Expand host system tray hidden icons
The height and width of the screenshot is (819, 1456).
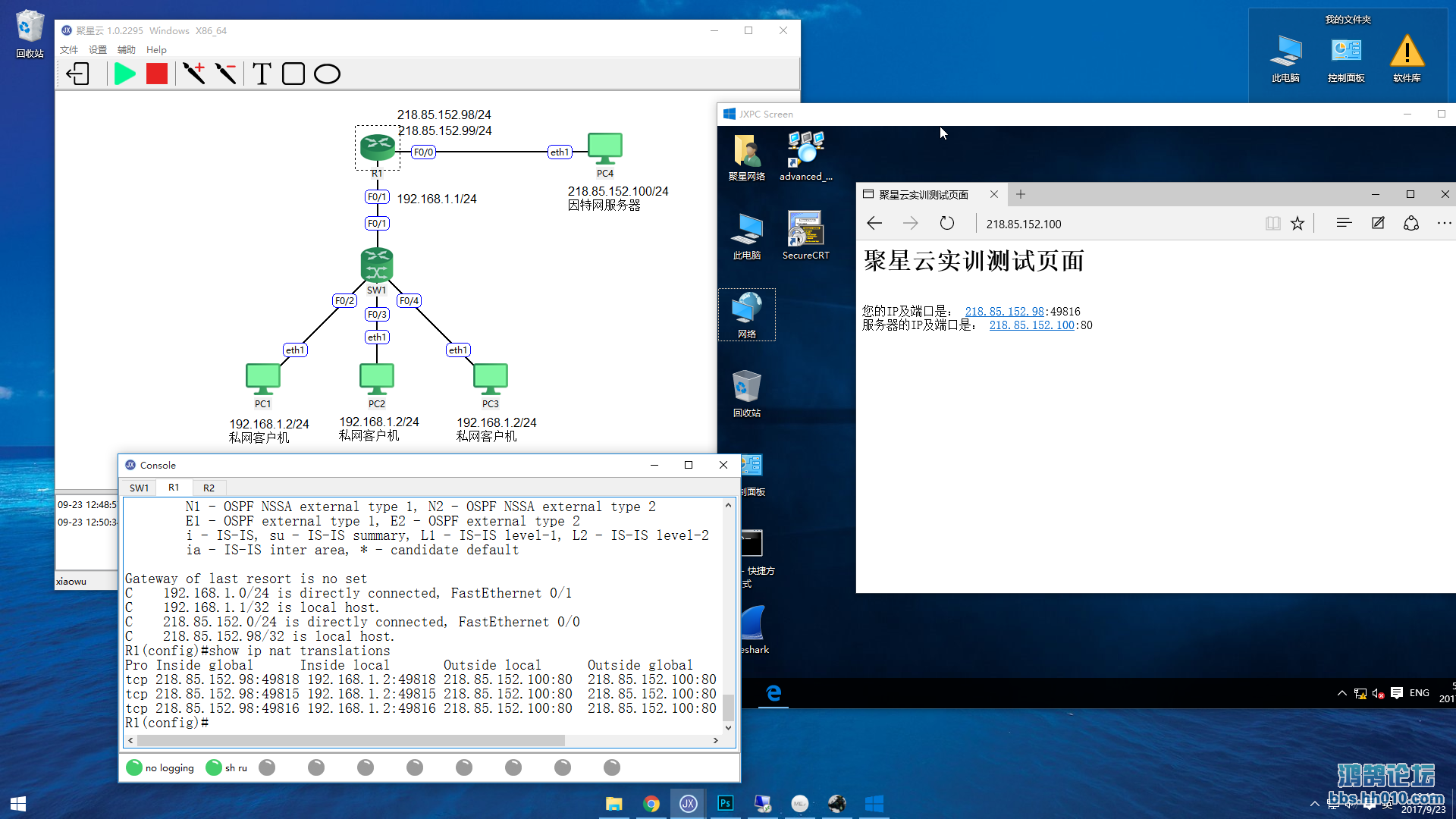pos(1314,803)
